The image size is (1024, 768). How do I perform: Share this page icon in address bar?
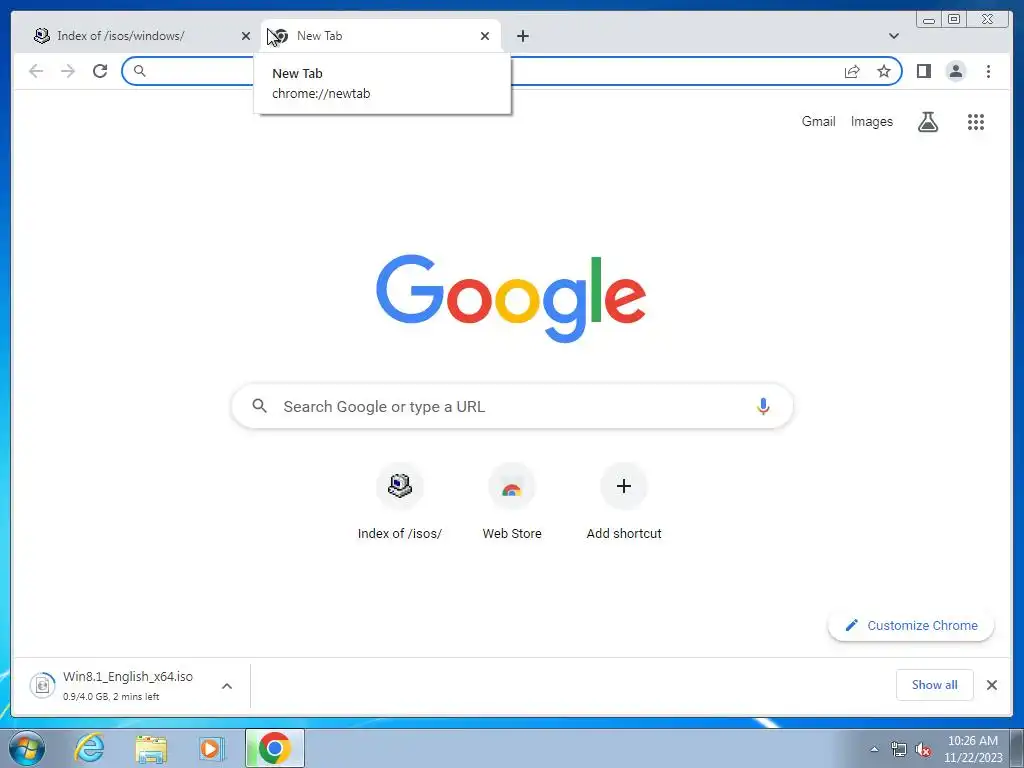coord(852,71)
